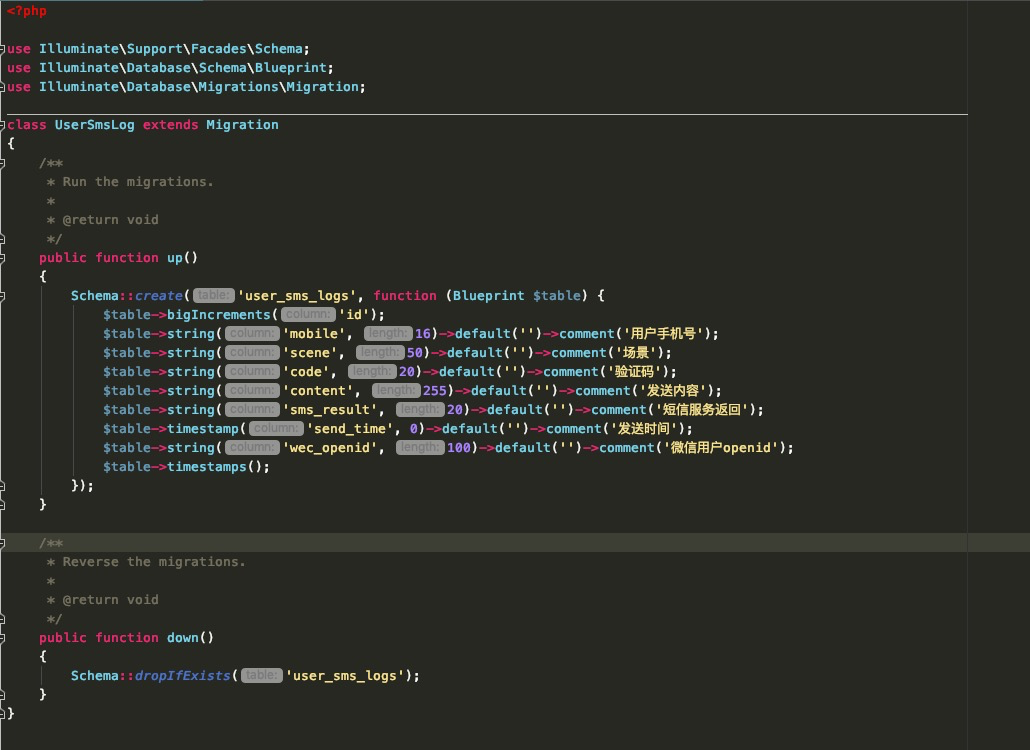Click the 'user_sms_logs' string in Schema::create

click(297, 296)
